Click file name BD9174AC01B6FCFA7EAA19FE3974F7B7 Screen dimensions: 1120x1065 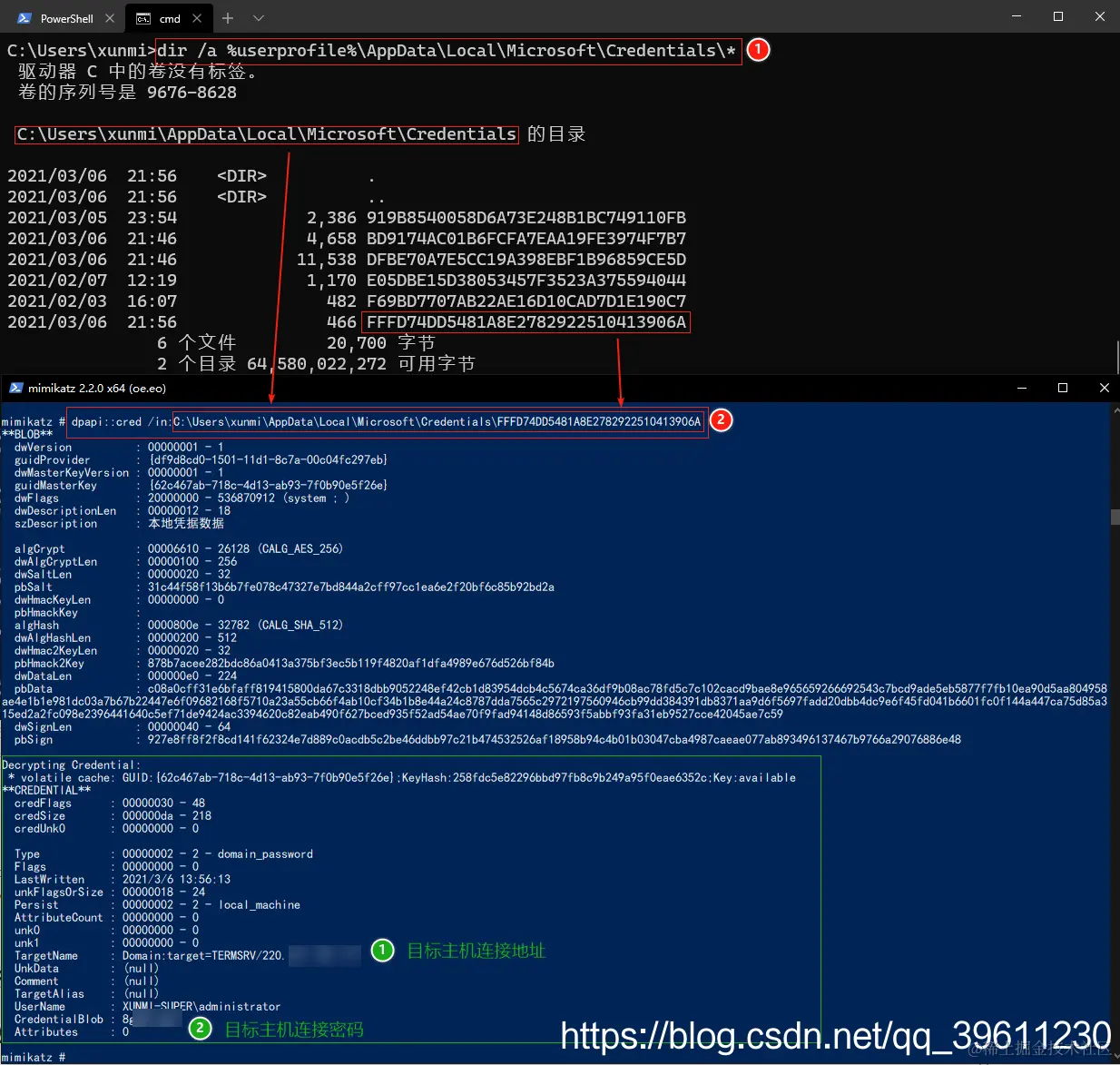click(x=526, y=239)
